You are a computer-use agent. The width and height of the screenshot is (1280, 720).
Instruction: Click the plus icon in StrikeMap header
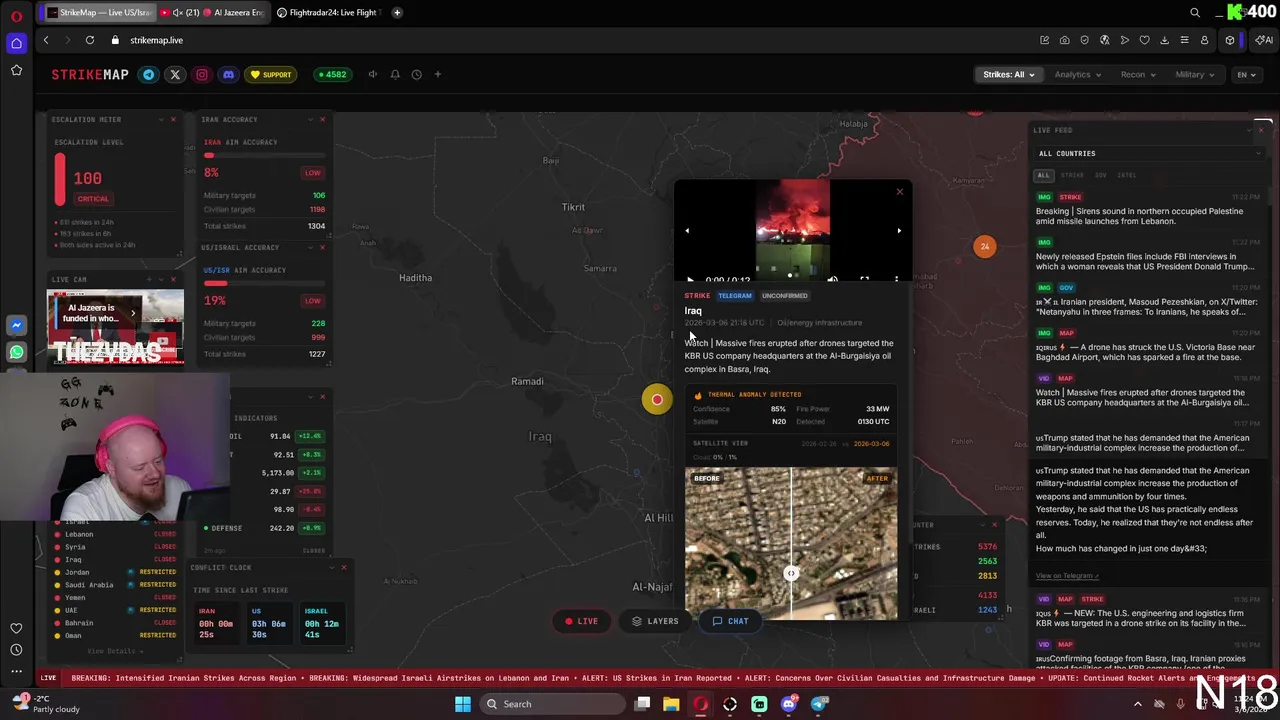click(x=437, y=74)
